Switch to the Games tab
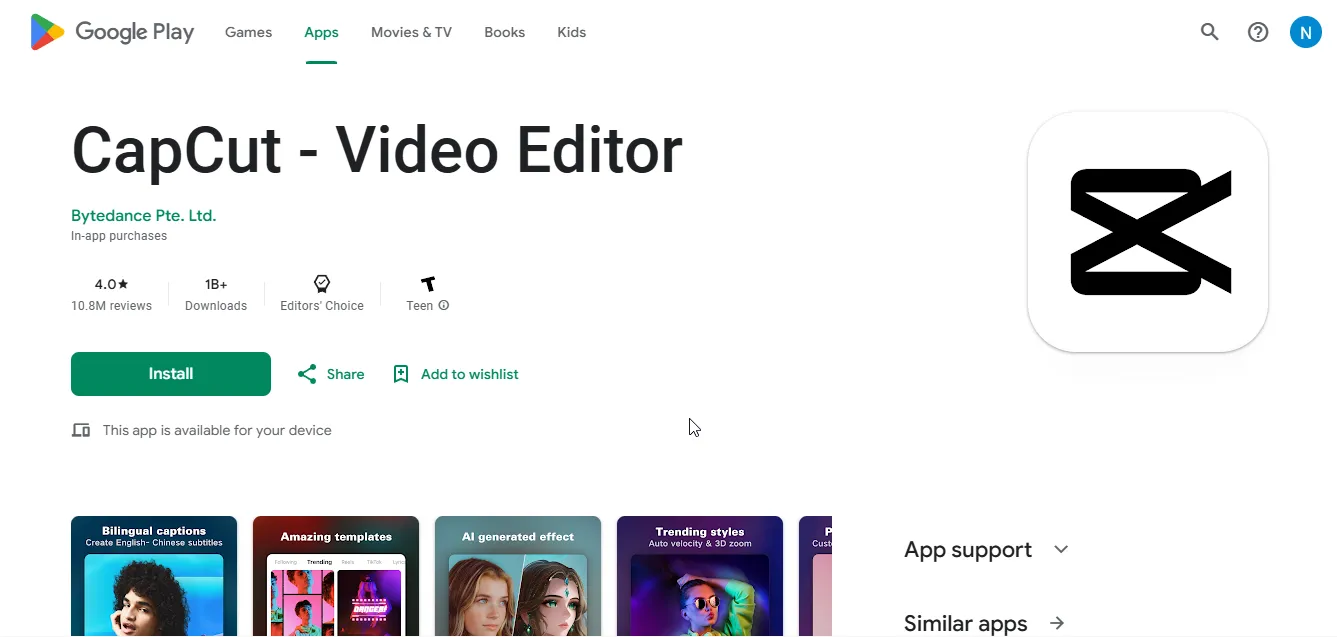This screenshot has width=1337, height=637. pyautogui.click(x=247, y=31)
